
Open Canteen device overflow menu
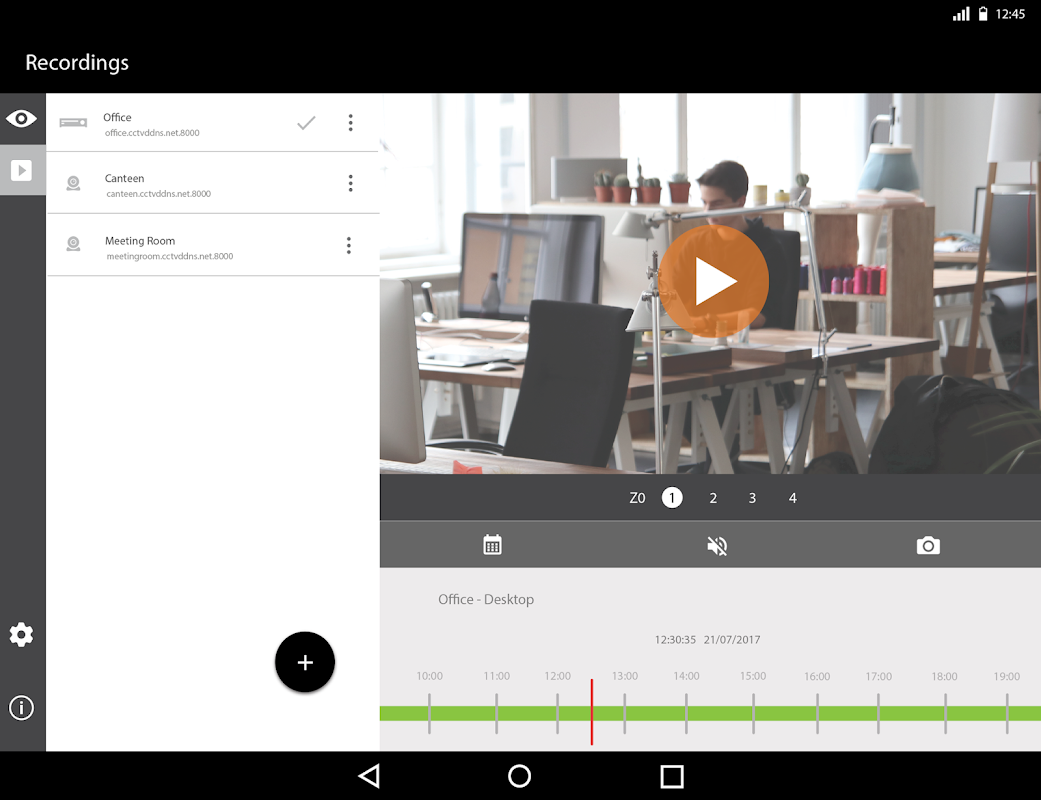(x=351, y=183)
